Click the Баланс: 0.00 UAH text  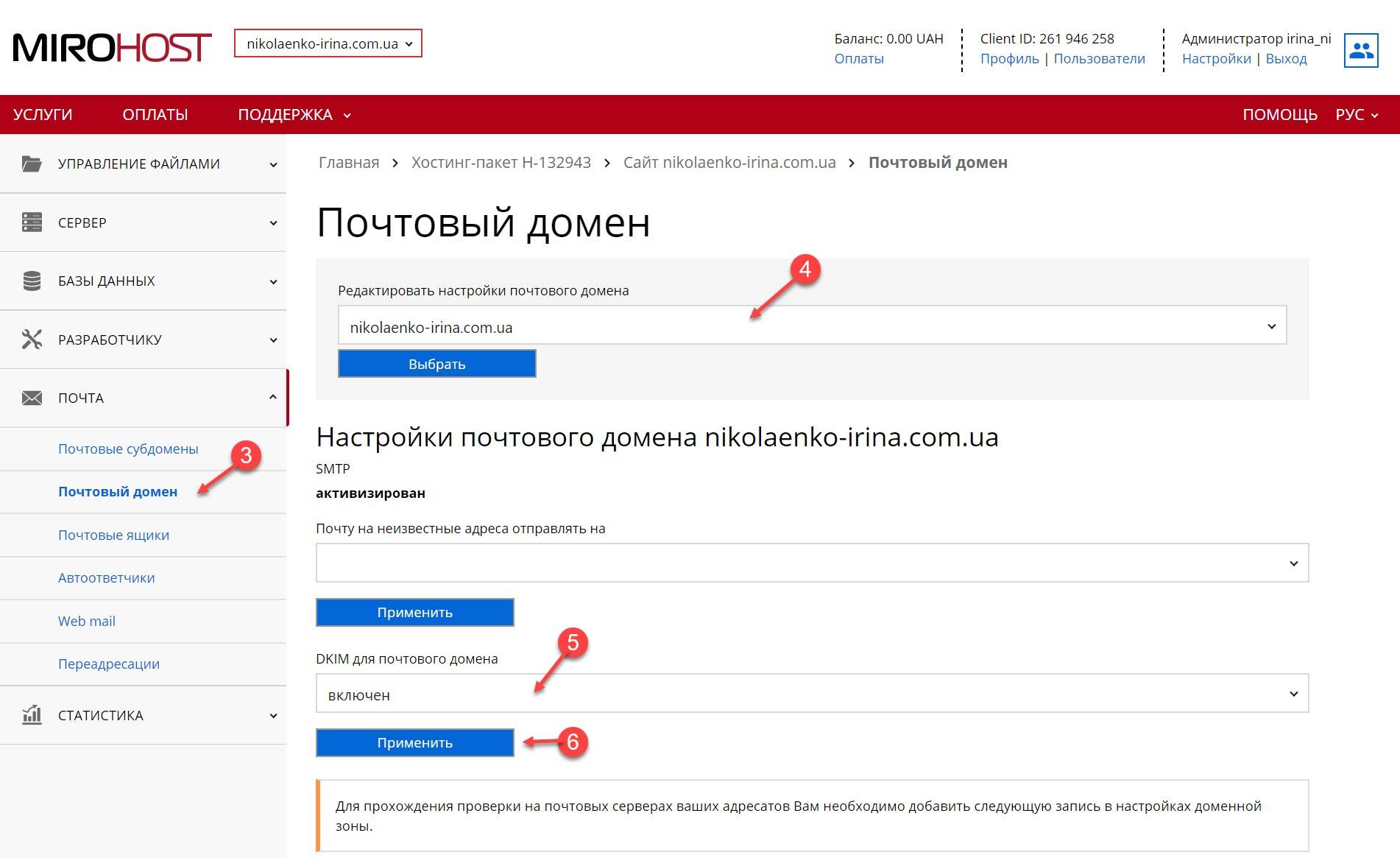click(888, 38)
